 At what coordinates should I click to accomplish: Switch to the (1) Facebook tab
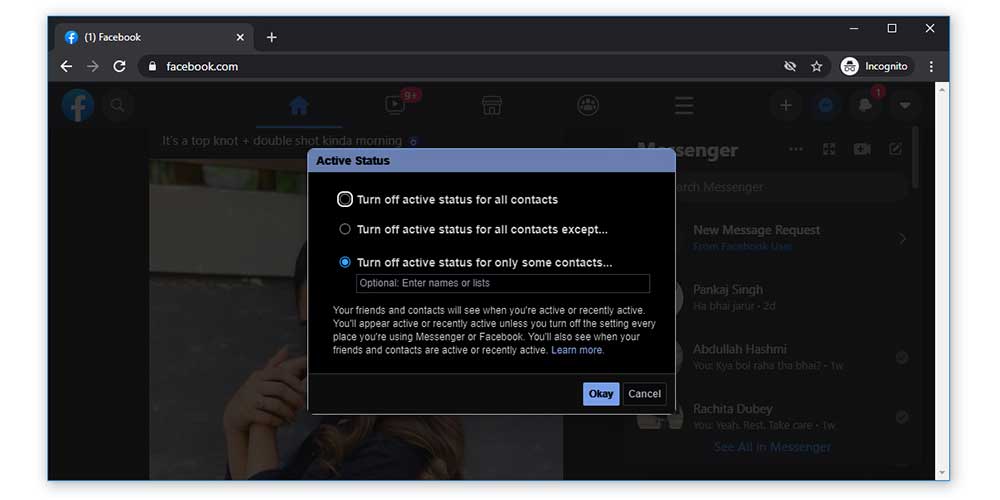153,37
